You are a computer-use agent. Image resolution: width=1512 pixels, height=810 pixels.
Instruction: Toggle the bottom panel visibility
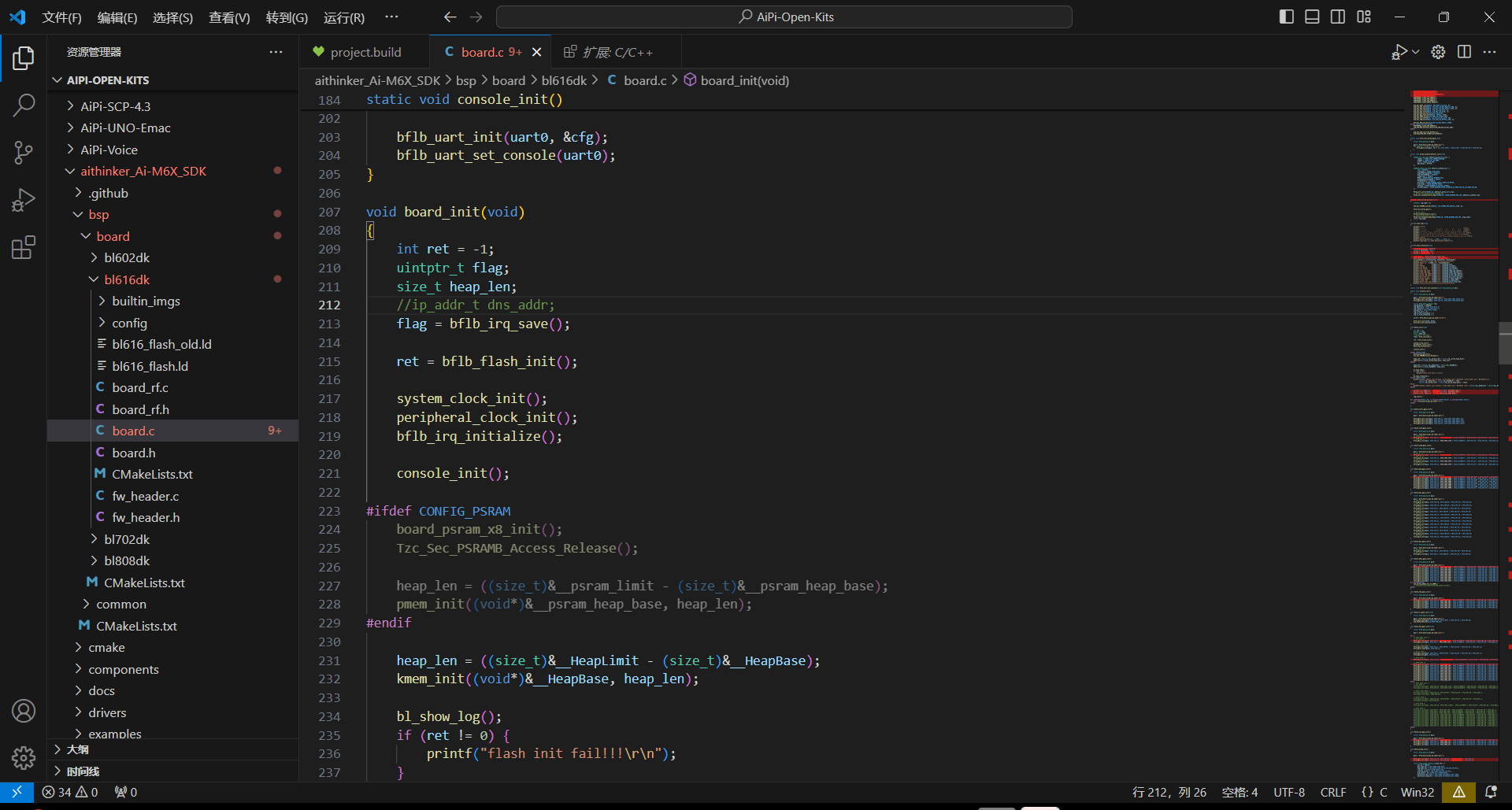[x=1312, y=17]
